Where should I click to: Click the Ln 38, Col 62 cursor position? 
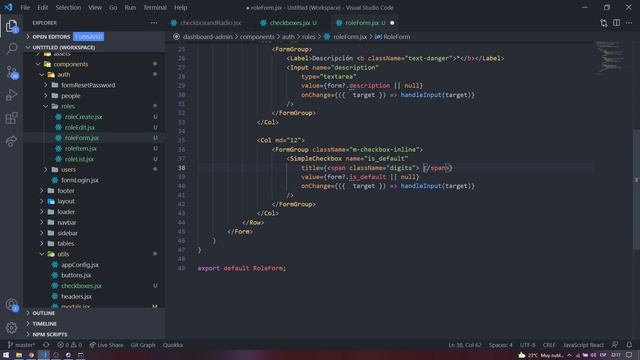(464, 345)
